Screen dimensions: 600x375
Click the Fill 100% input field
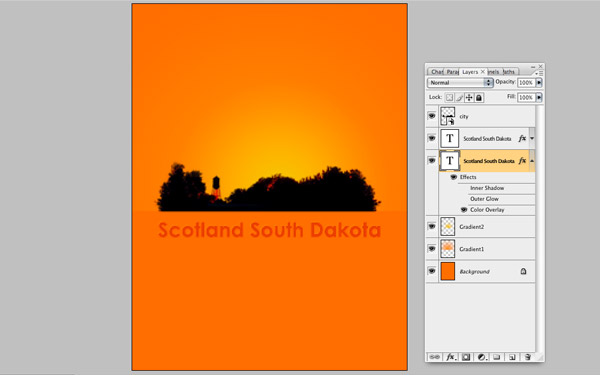(x=527, y=98)
